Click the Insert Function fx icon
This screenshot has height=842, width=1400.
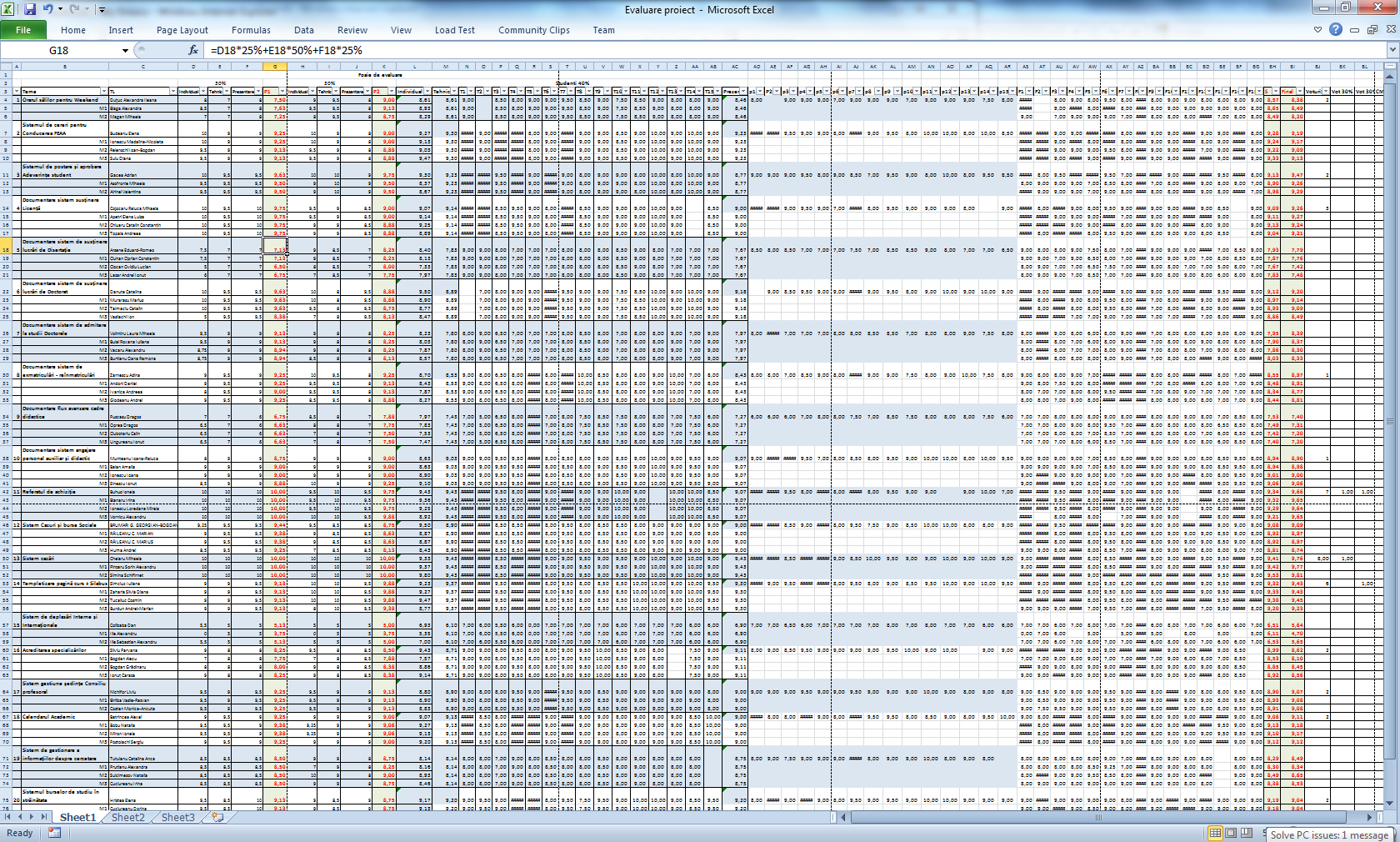click(192, 50)
